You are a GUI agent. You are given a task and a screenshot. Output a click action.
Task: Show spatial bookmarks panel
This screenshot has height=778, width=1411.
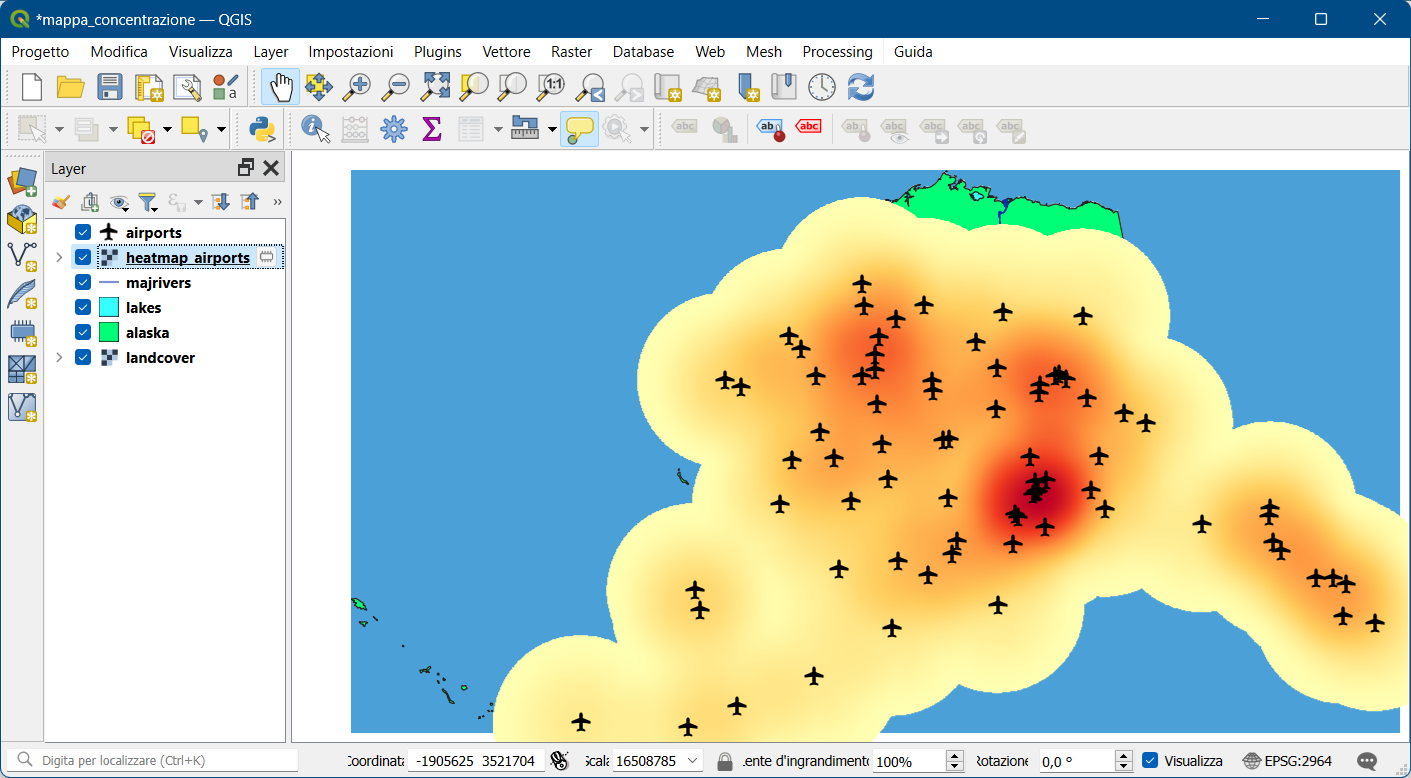(x=784, y=87)
